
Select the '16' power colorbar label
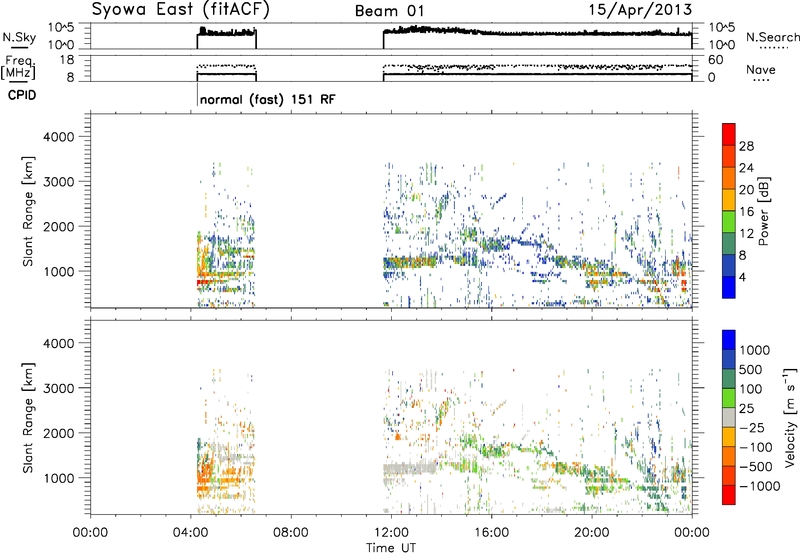click(x=746, y=212)
